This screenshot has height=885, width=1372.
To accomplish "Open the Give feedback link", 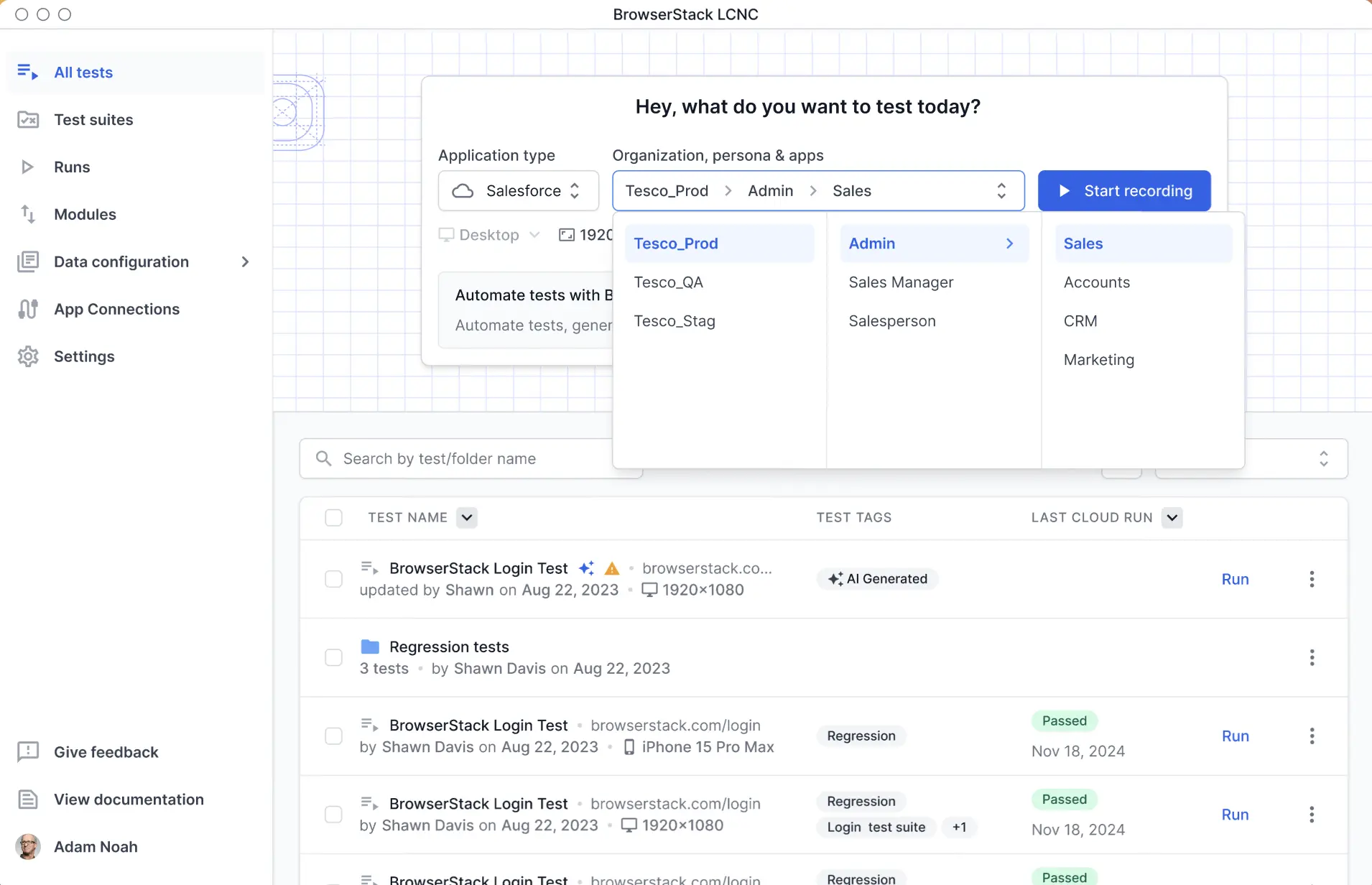I will coord(106,753).
